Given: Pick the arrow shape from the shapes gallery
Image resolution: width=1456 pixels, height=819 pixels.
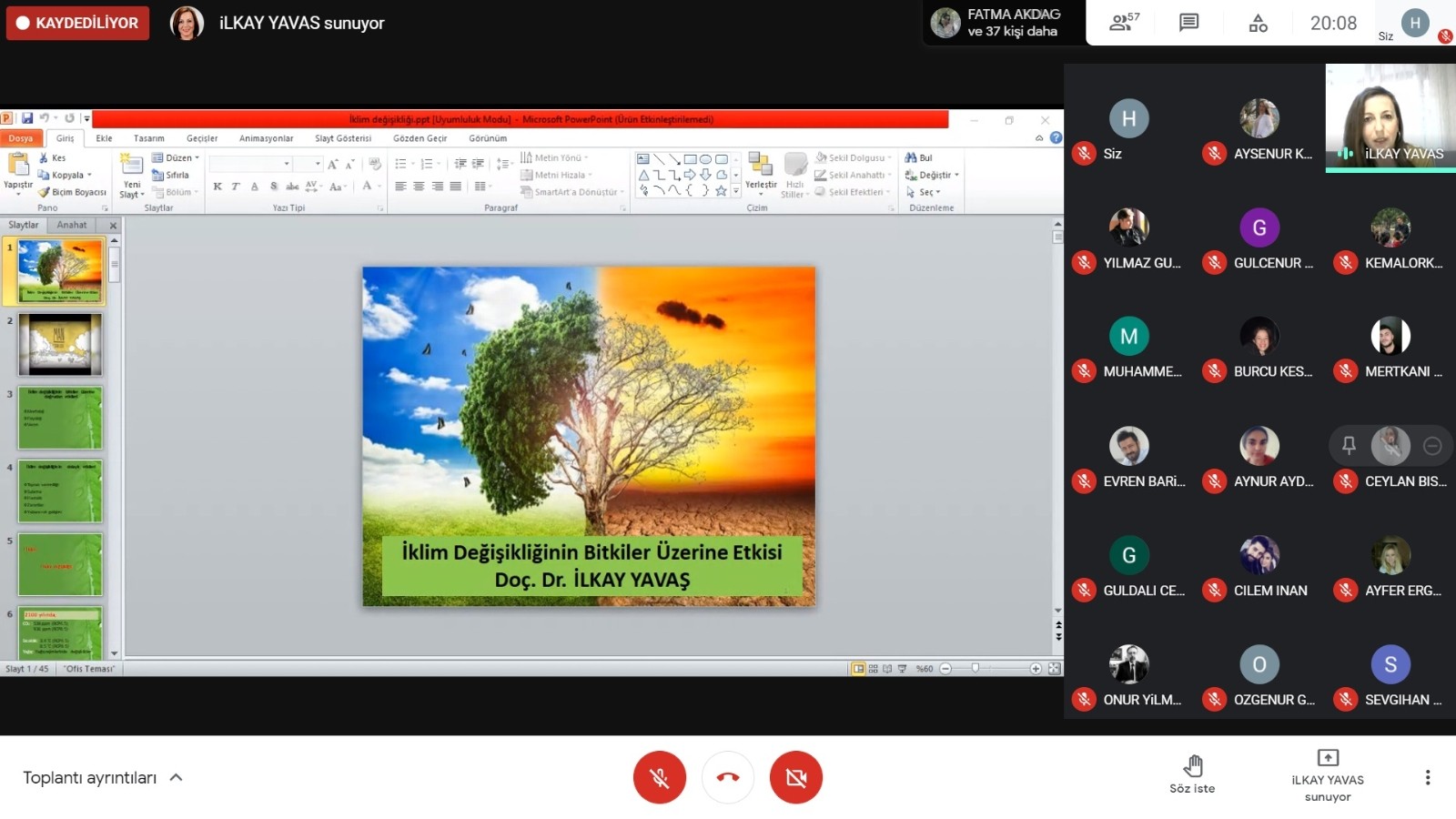Looking at the screenshot, I should pos(689,175).
